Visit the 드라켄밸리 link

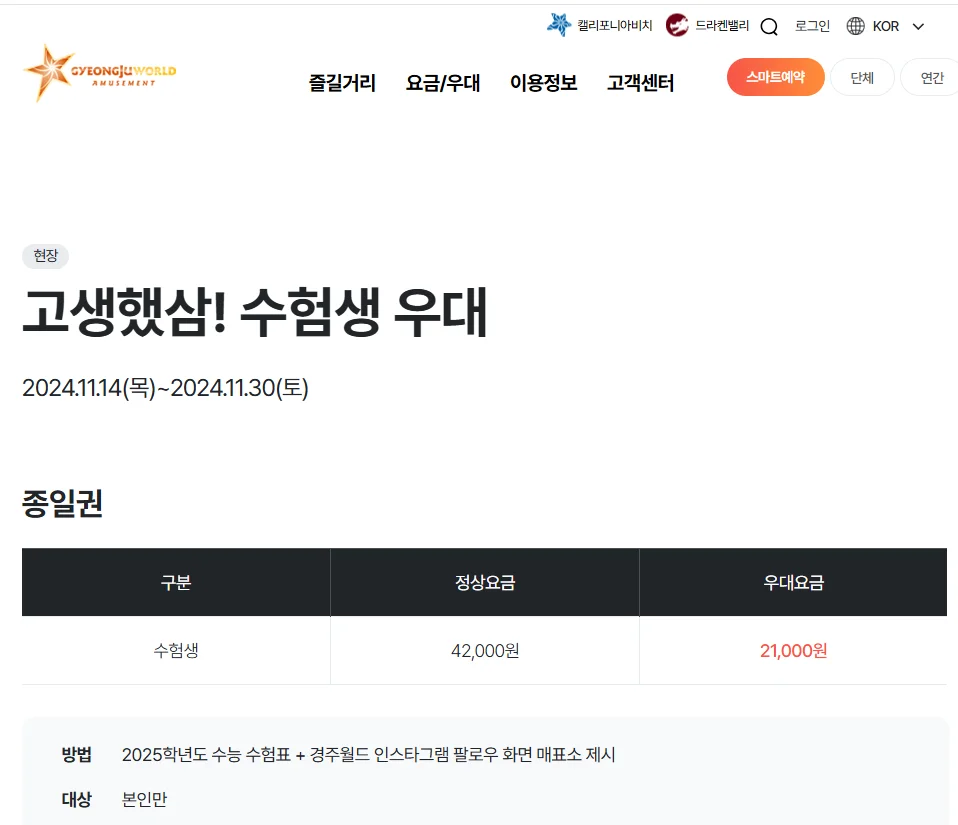click(722, 24)
